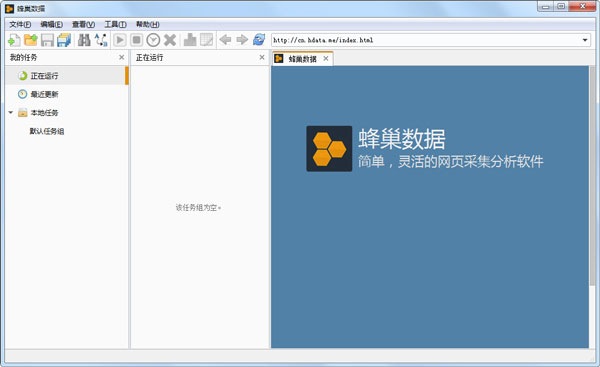Click the 该任务组为空 message text

point(198,207)
